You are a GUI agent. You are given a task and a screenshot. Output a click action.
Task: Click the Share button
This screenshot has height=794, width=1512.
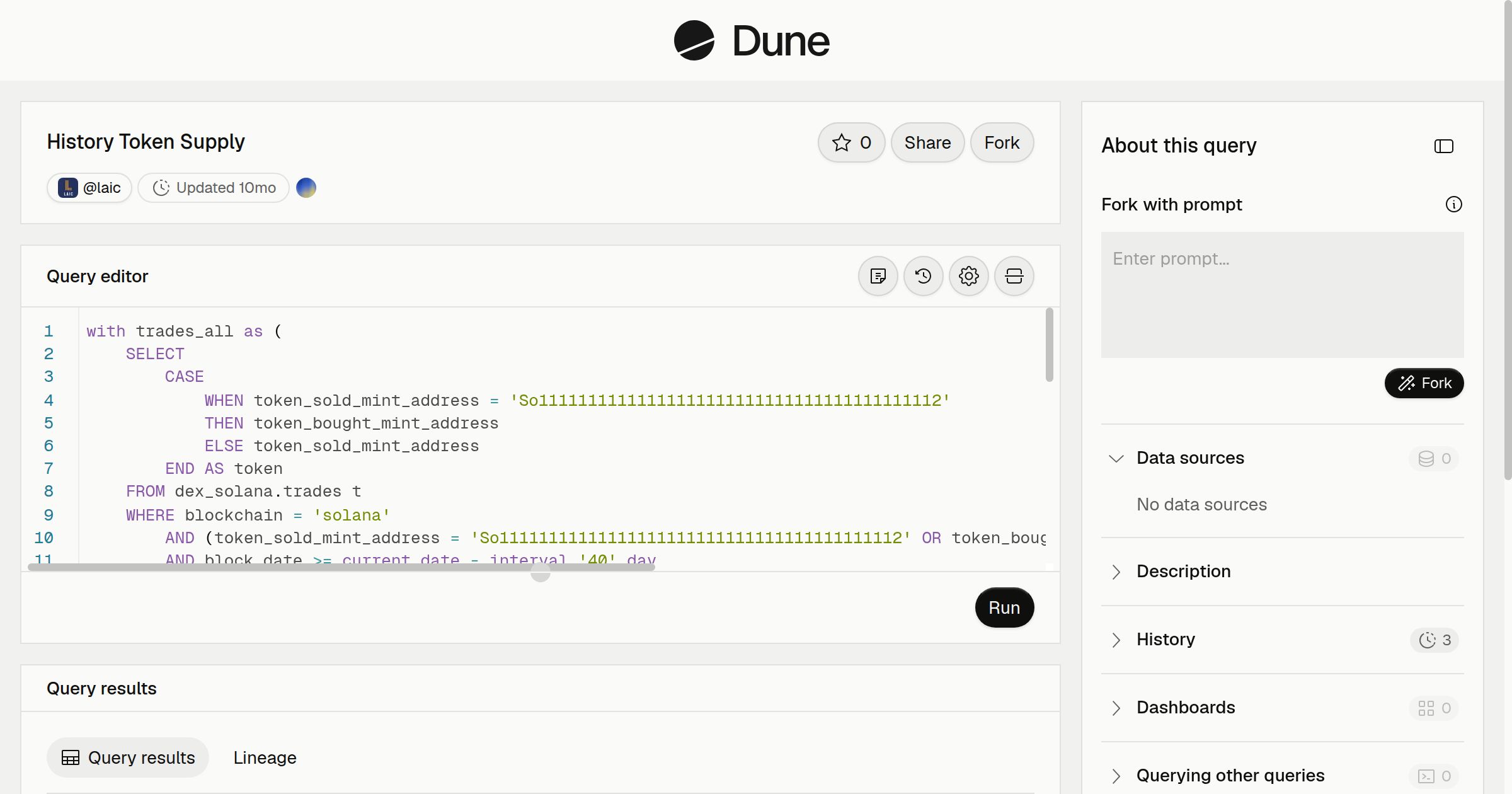click(927, 142)
